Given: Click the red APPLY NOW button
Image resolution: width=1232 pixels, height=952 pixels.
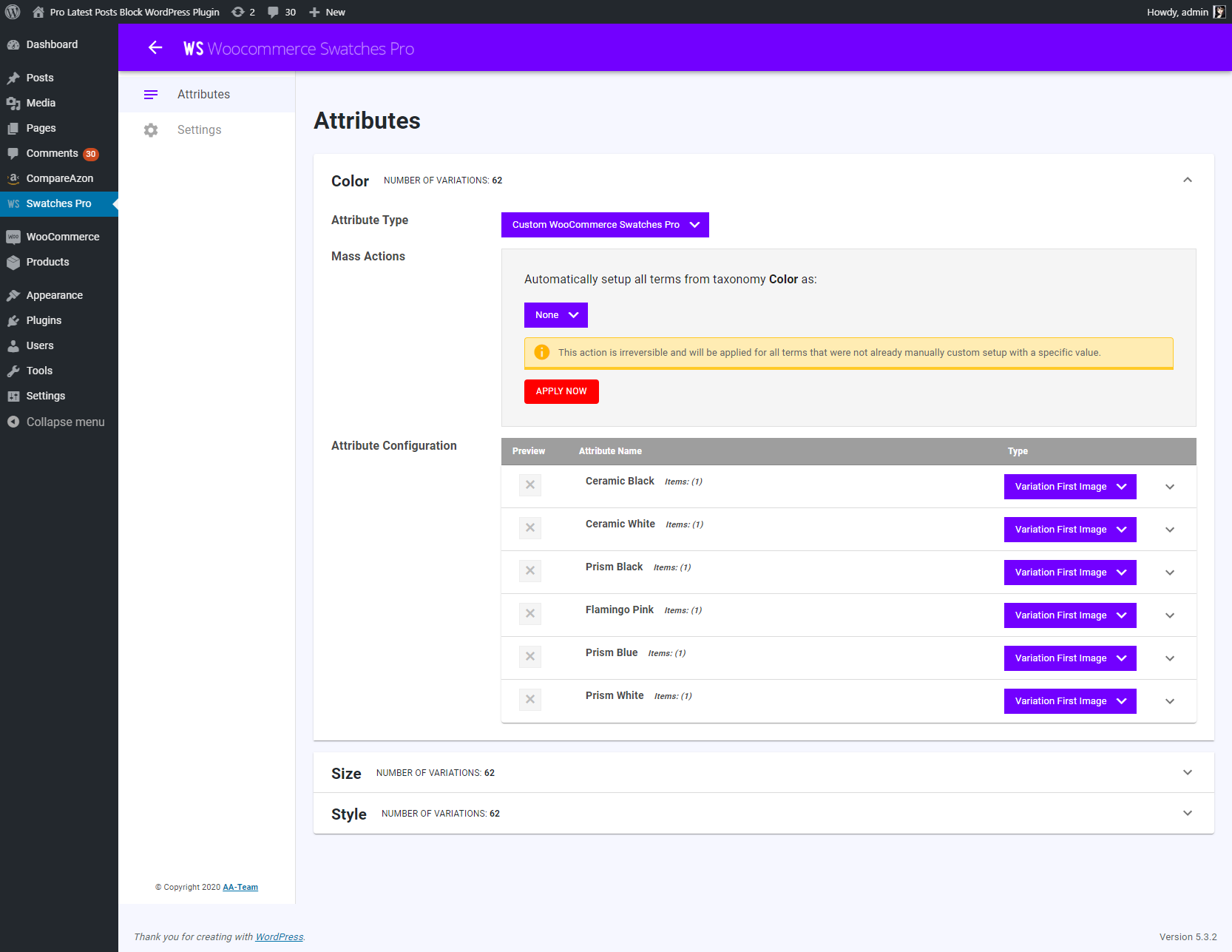Looking at the screenshot, I should click(x=561, y=391).
